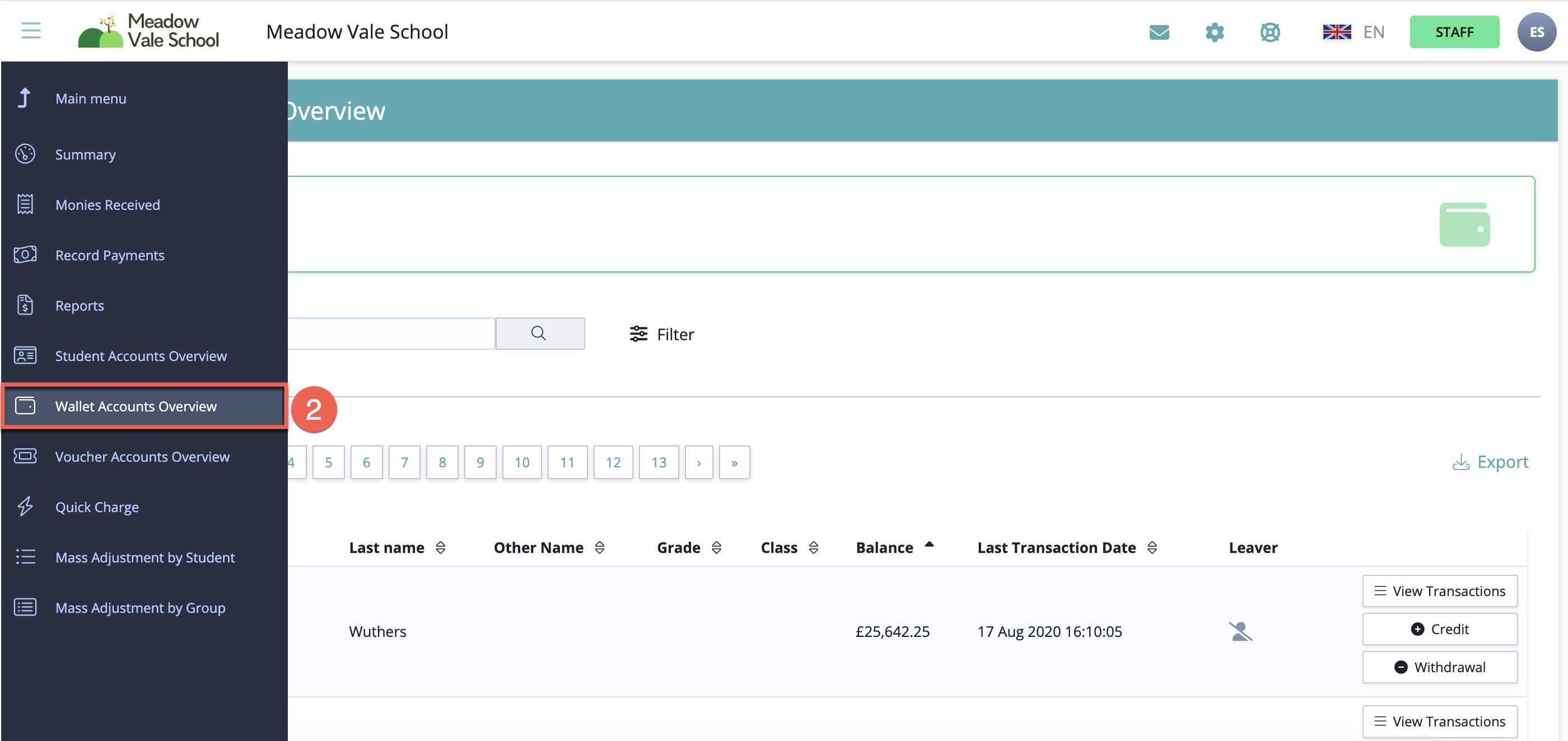Select Wallet Accounts Overview menu item
Viewport: 1568px width, 741px height.
pos(144,406)
